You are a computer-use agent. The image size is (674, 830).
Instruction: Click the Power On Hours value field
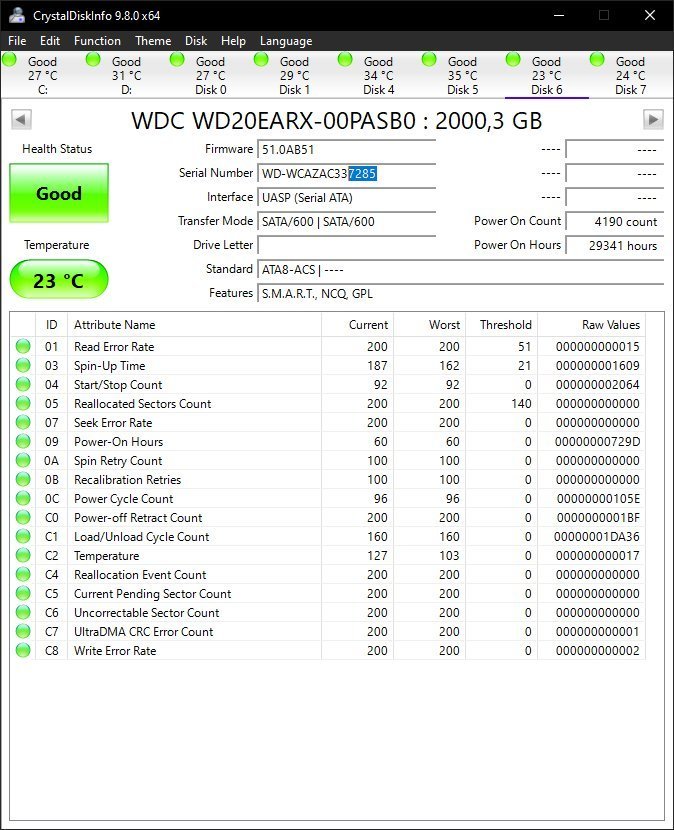click(614, 245)
